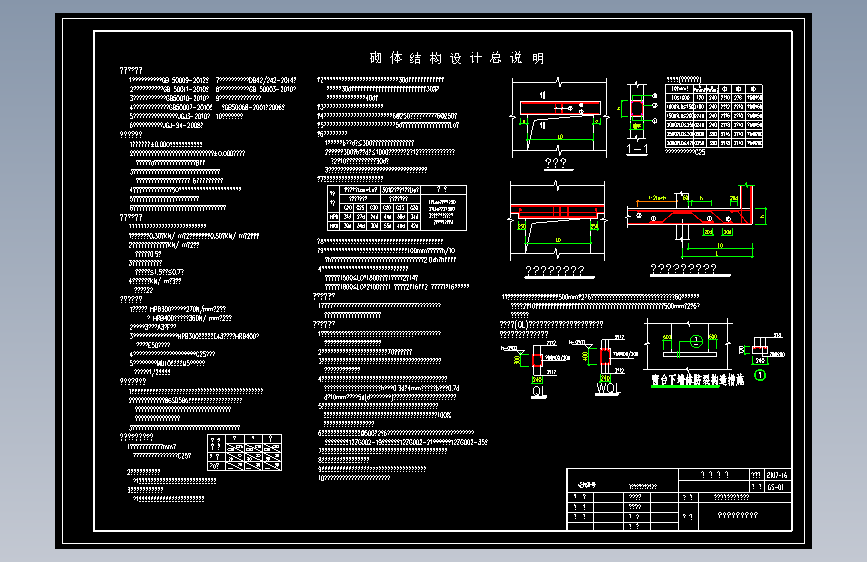Pick the red WQL beam section rectangle
This screenshot has width=867, height=562.
[x=605, y=356]
